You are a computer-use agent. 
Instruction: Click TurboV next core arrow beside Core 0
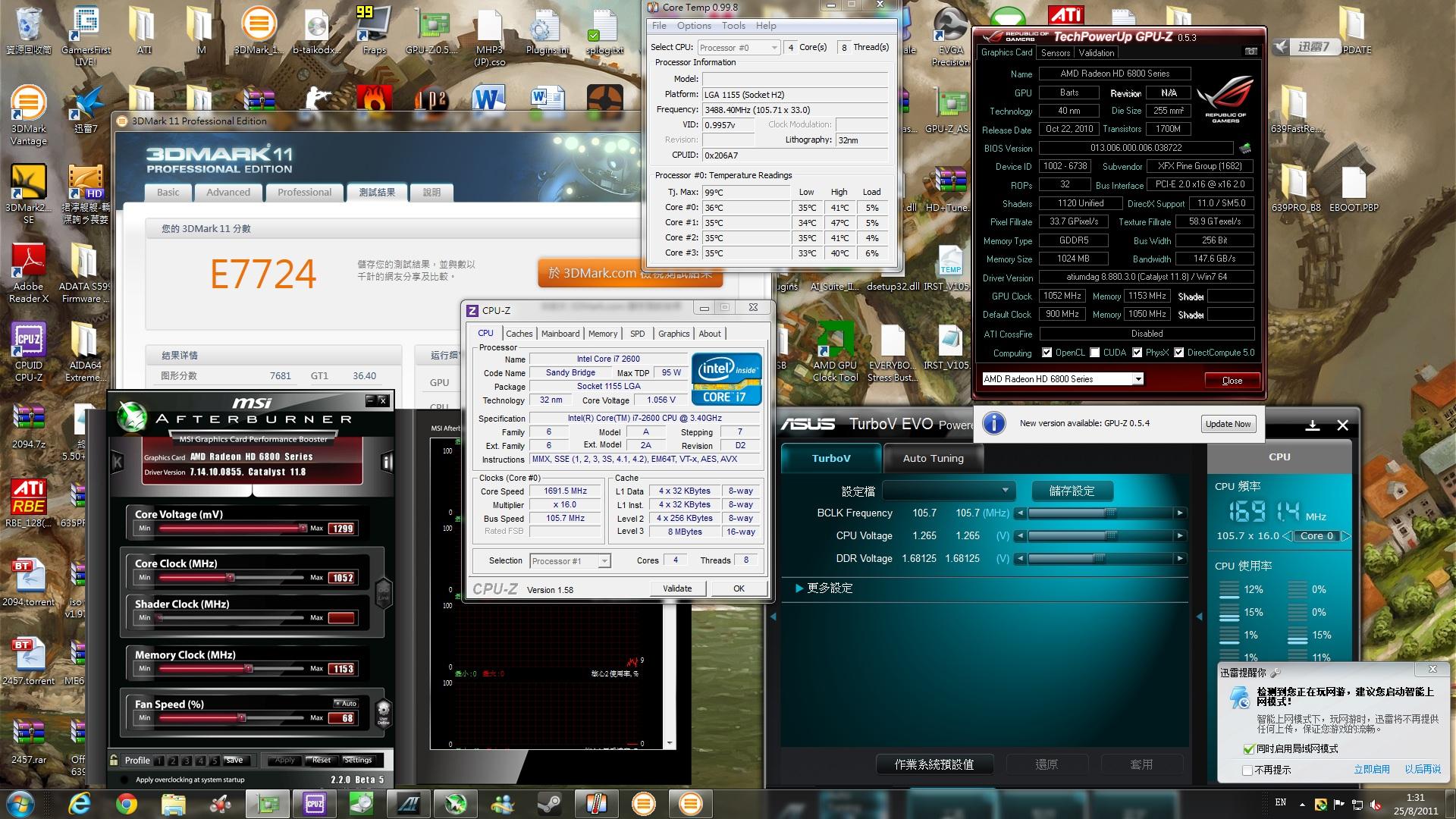[x=1346, y=536]
